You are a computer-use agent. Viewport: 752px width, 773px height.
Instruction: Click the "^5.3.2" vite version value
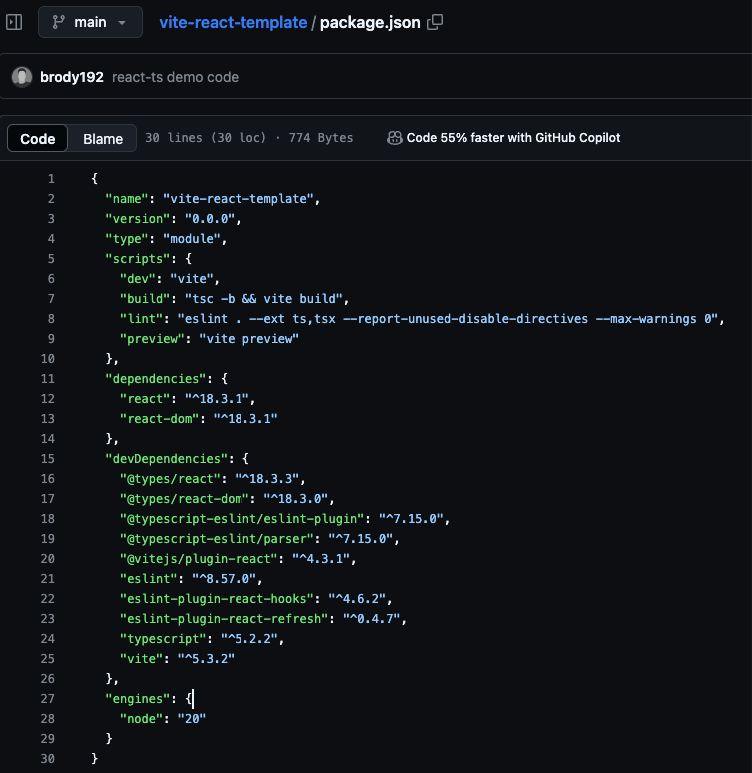[206, 659]
